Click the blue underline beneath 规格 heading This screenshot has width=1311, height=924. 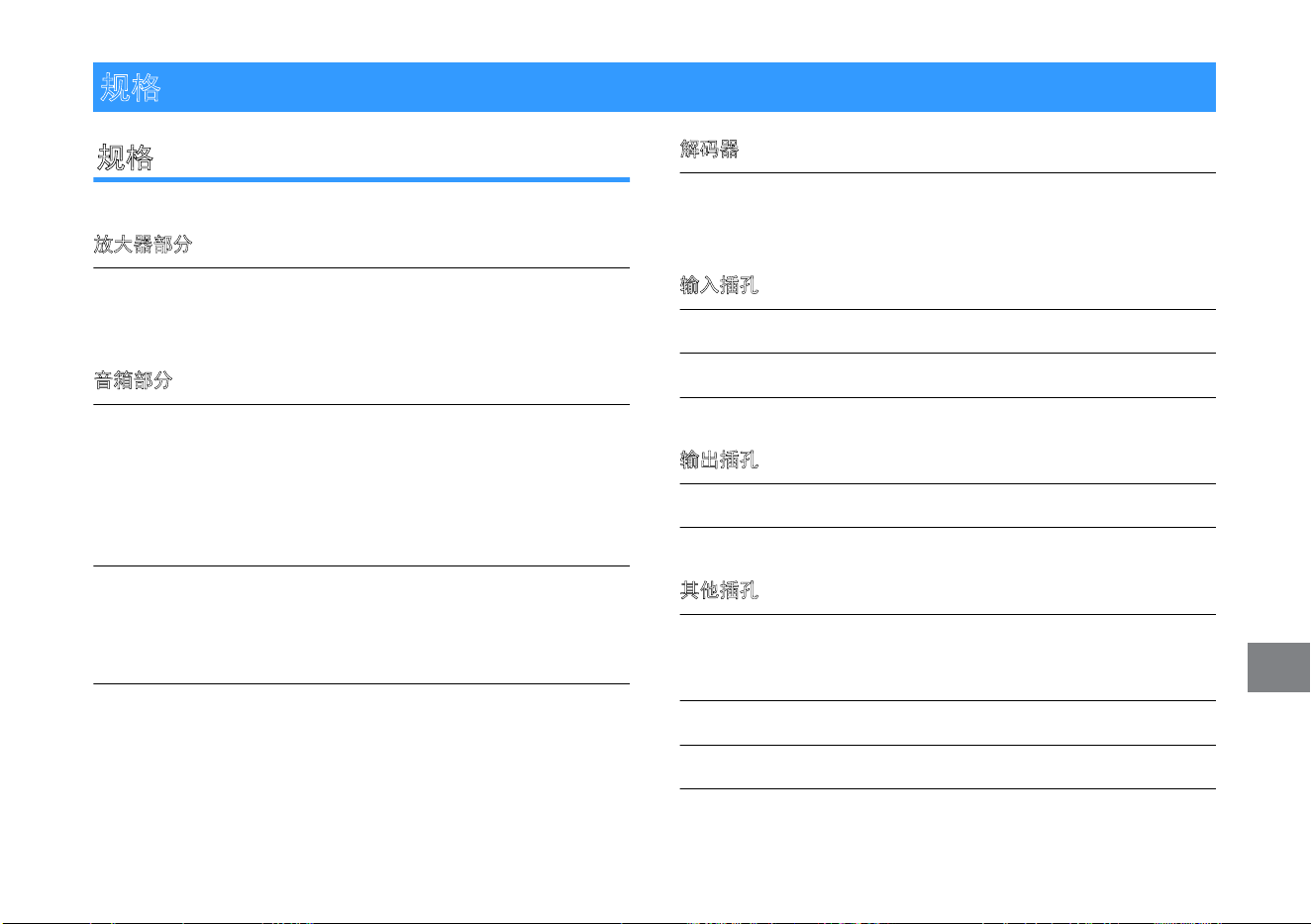coord(361,180)
